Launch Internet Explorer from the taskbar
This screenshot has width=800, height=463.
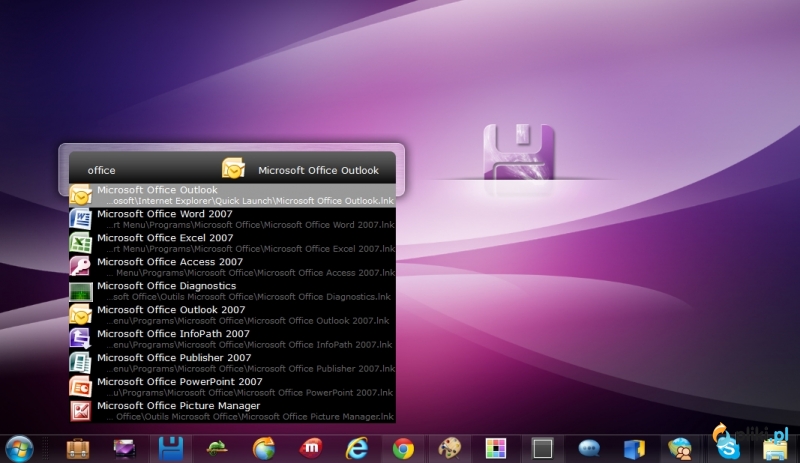(357, 449)
